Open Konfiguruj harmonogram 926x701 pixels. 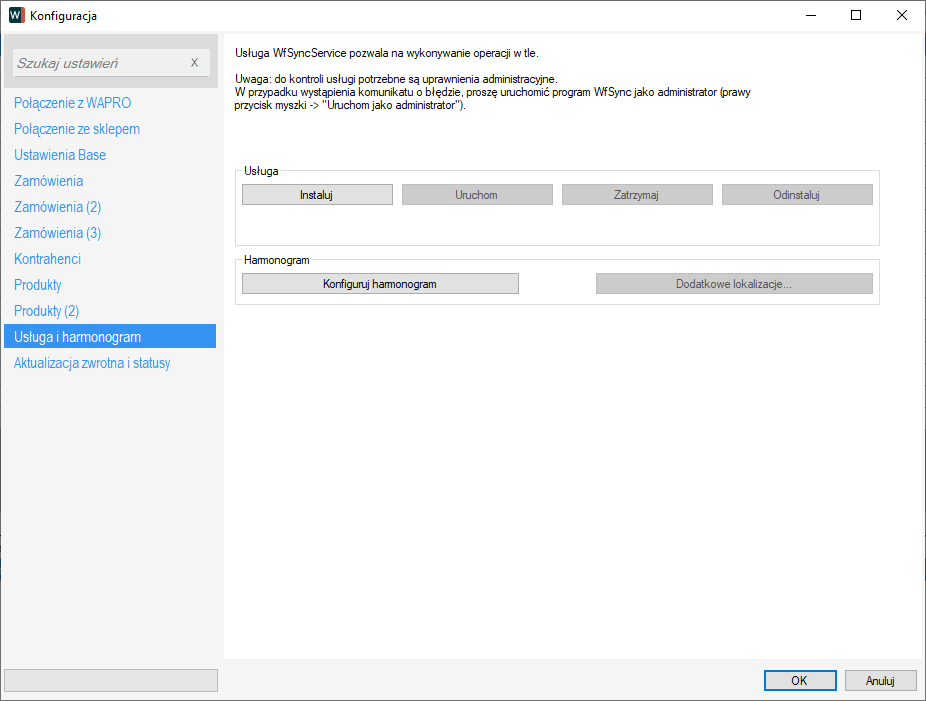380,284
